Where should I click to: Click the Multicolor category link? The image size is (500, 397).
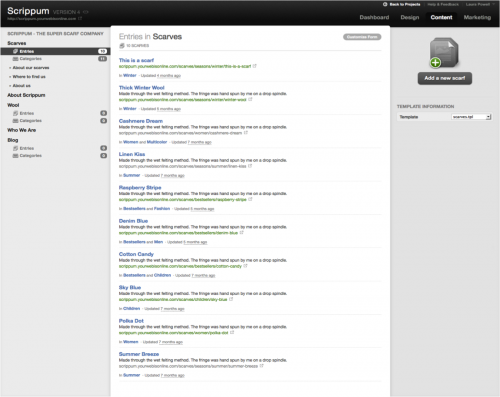(x=157, y=142)
